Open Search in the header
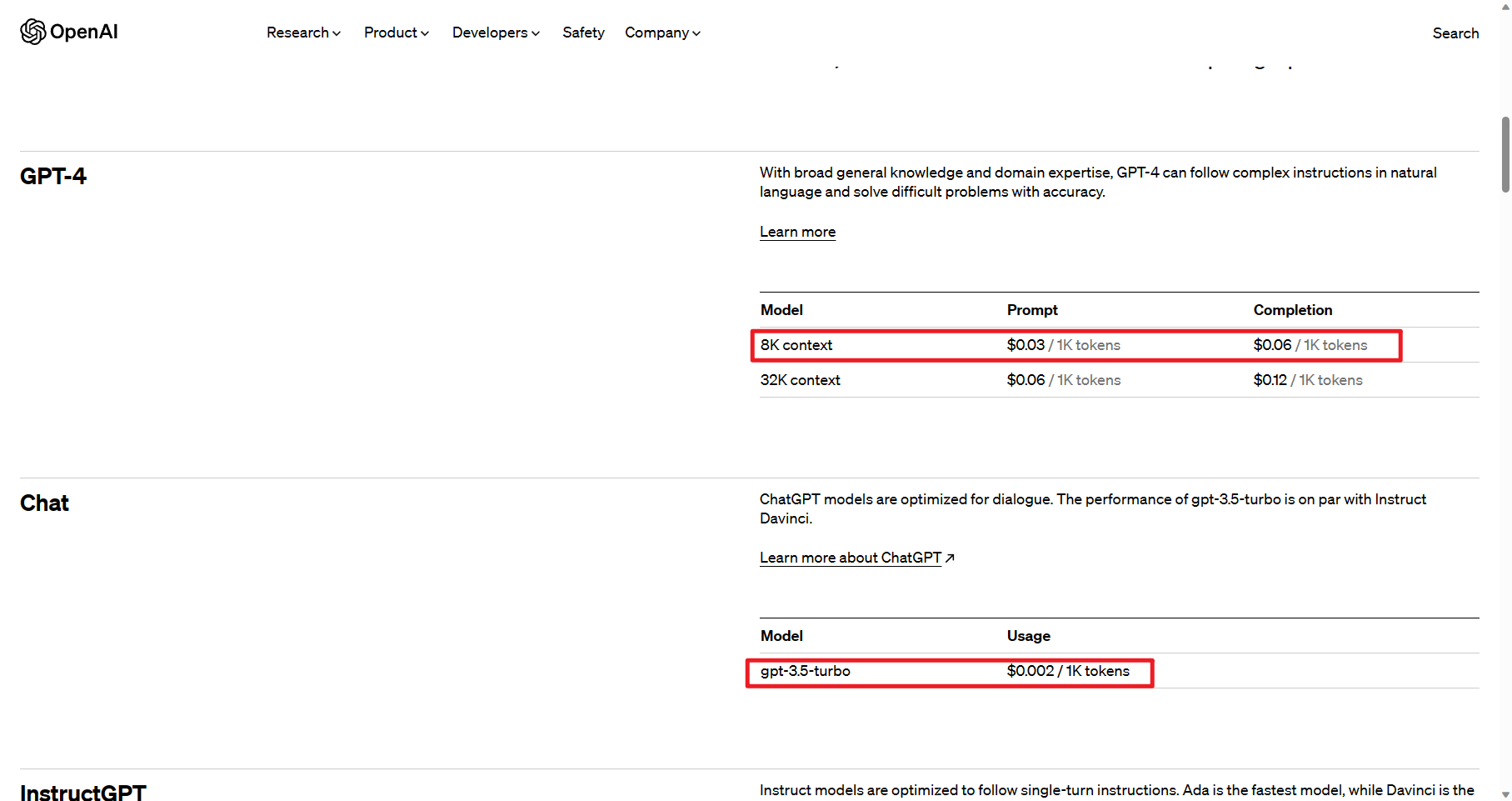Viewport: 1512px width, 801px height. tap(1455, 33)
